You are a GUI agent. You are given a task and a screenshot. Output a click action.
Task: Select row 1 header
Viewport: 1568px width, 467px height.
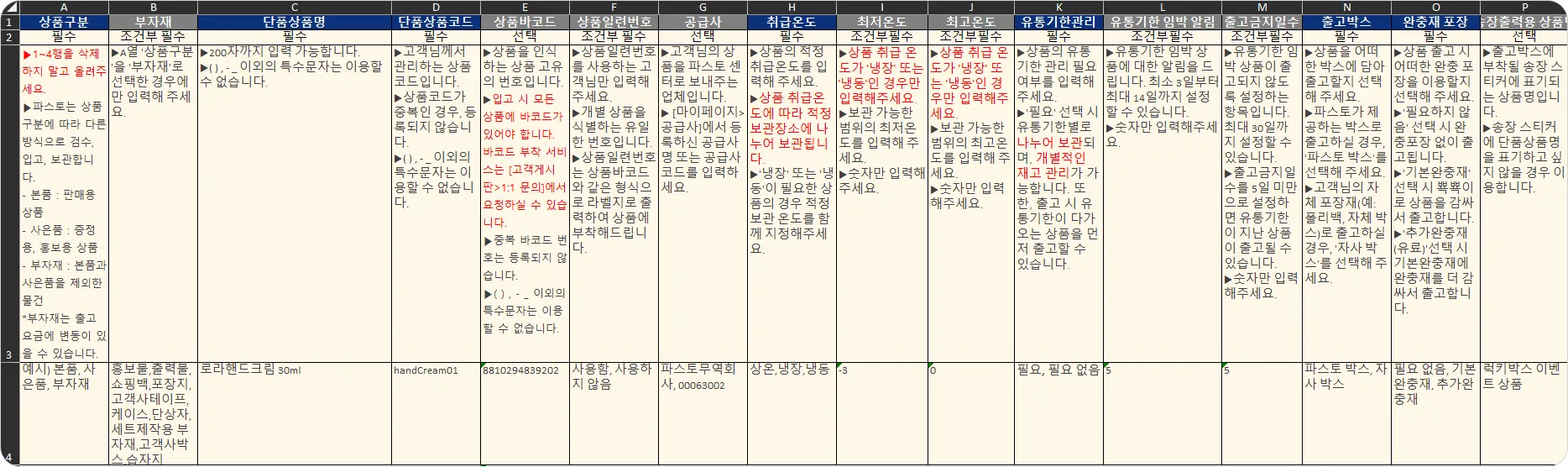click(x=9, y=22)
